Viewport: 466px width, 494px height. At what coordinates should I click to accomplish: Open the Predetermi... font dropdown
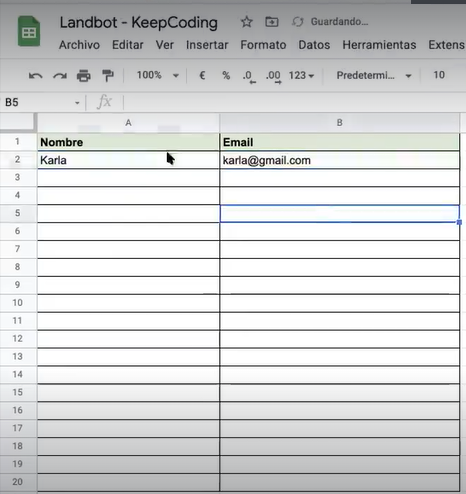coord(374,76)
